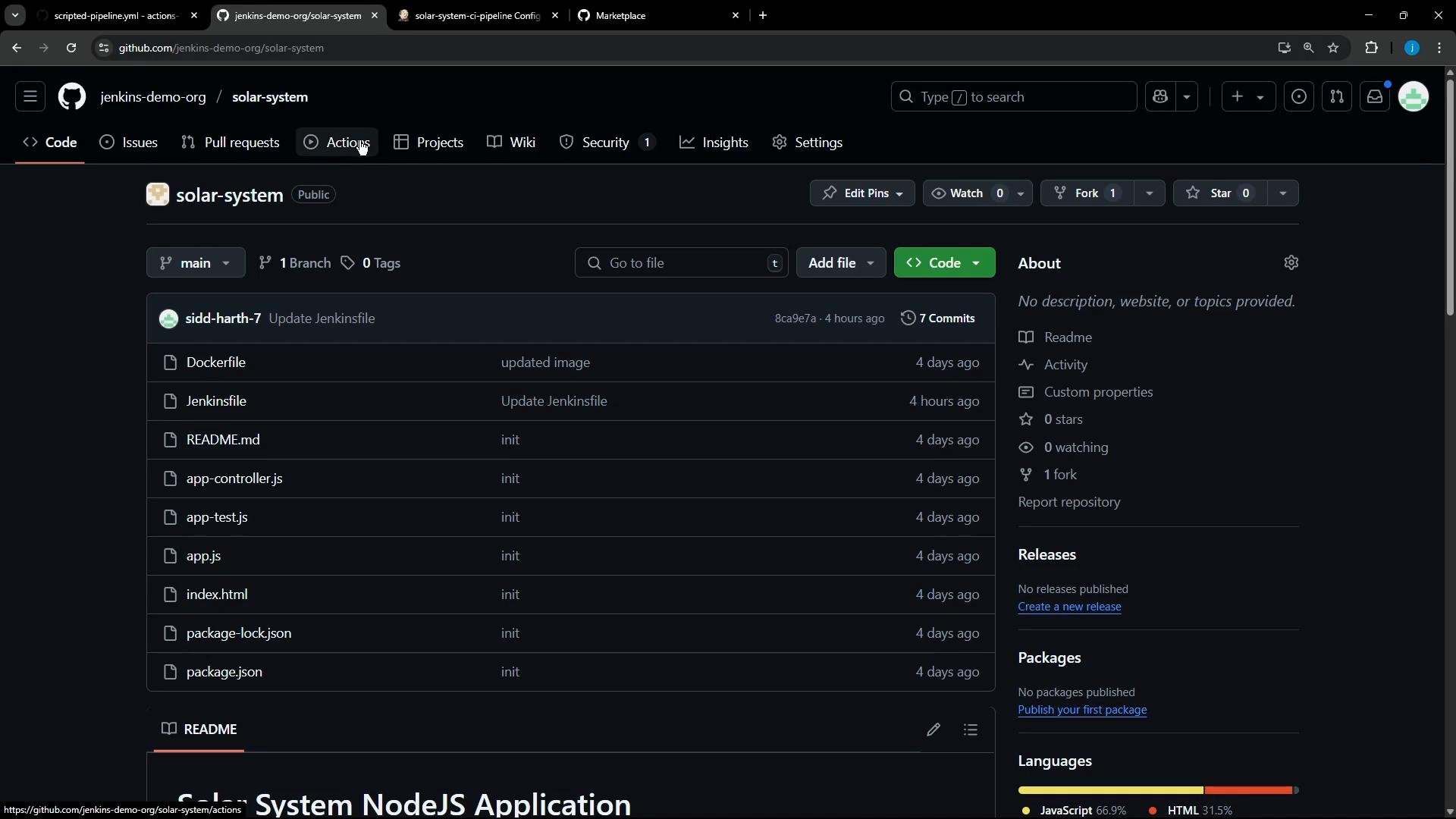Image resolution: width=1456 pixels, height=819 pixels.
Task: Open the Chrome three-dot menu
Action: pyautogui.click(x=1439, y=48)
